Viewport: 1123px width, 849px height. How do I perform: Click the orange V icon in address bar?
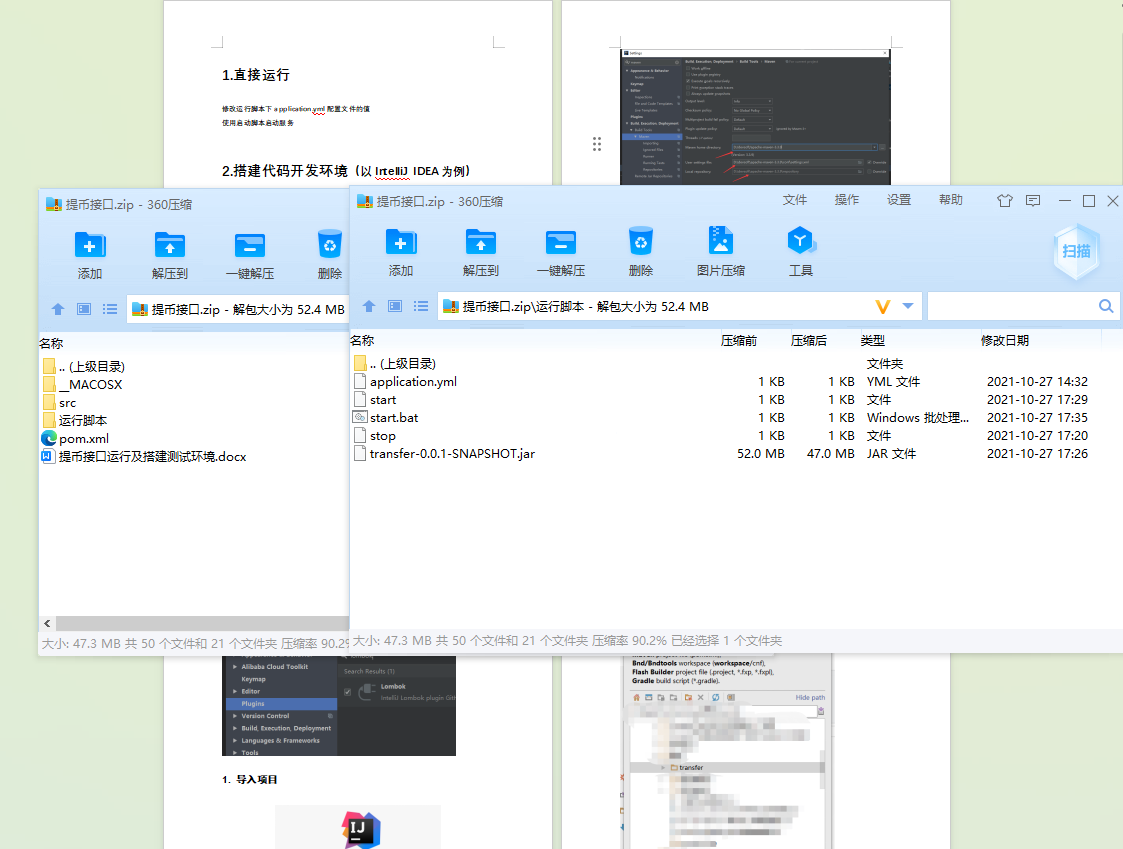point(882,306)
